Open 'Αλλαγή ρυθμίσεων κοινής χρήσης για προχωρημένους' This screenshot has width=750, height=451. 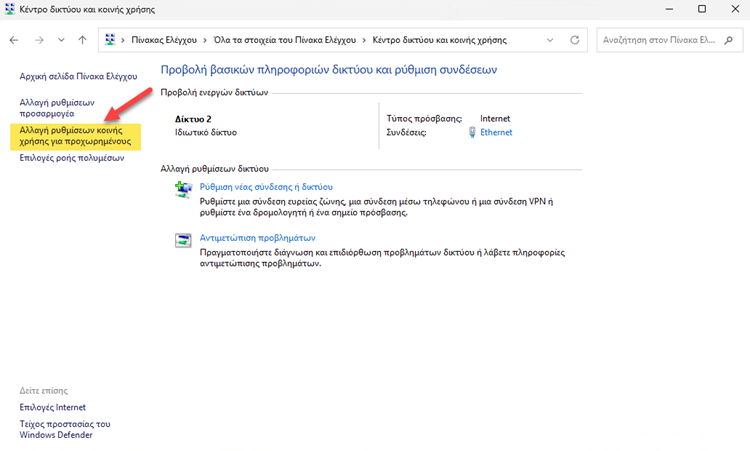pos(75,136)
